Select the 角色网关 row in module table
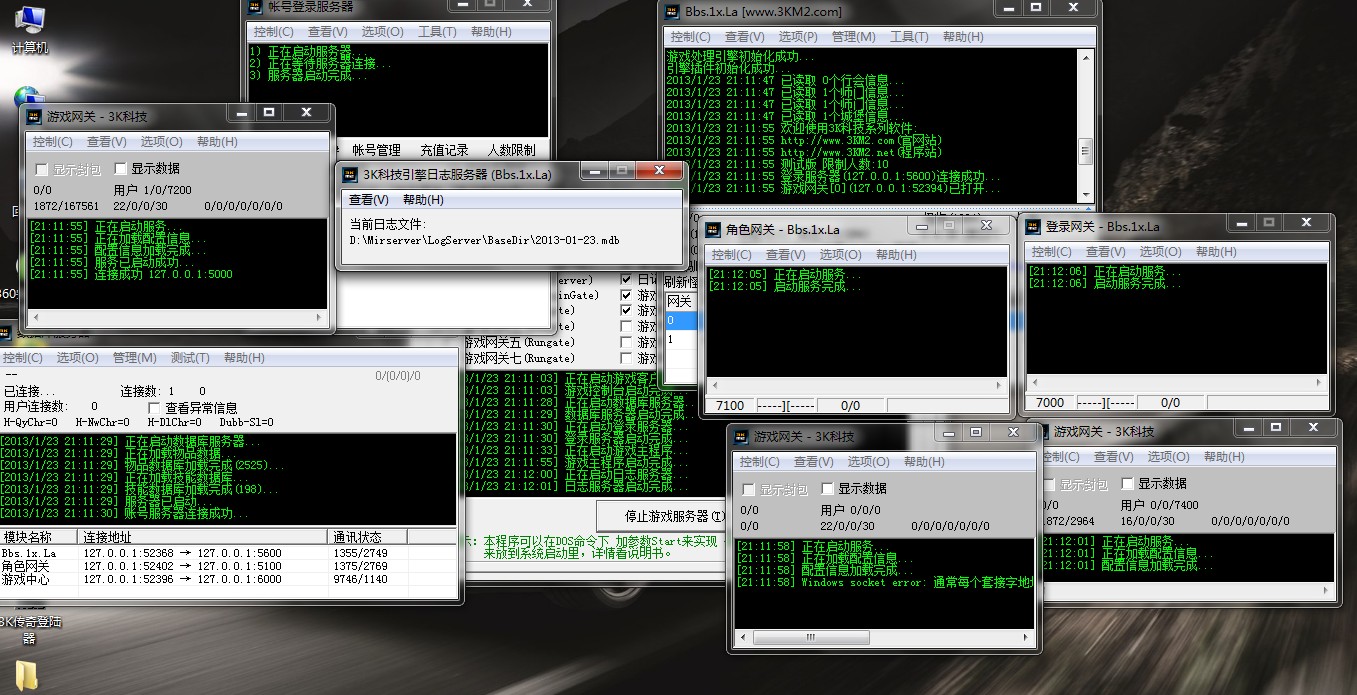Image resolution: width=1357 pixels, height=695 pixels. pos(229,566)
